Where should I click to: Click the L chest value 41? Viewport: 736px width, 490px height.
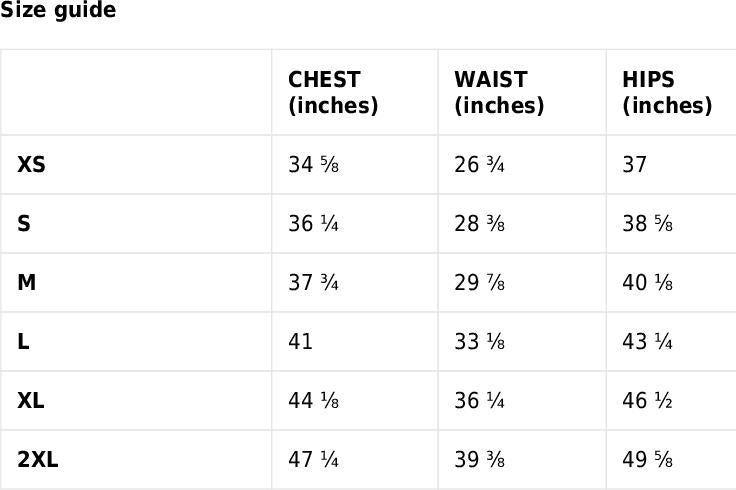click(x=301, y=342)
